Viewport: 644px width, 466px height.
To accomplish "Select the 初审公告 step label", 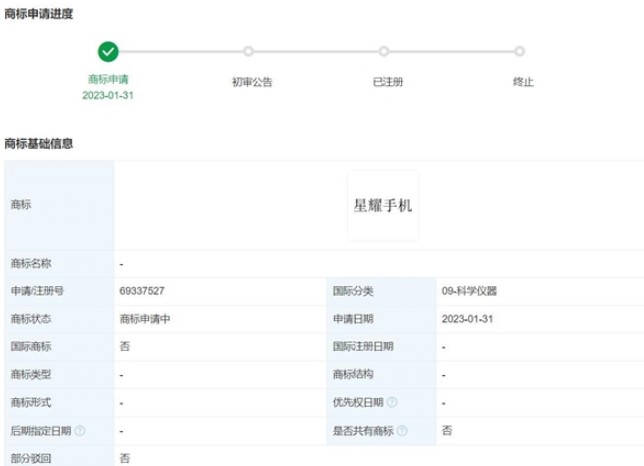I will [x=252, y=82].
